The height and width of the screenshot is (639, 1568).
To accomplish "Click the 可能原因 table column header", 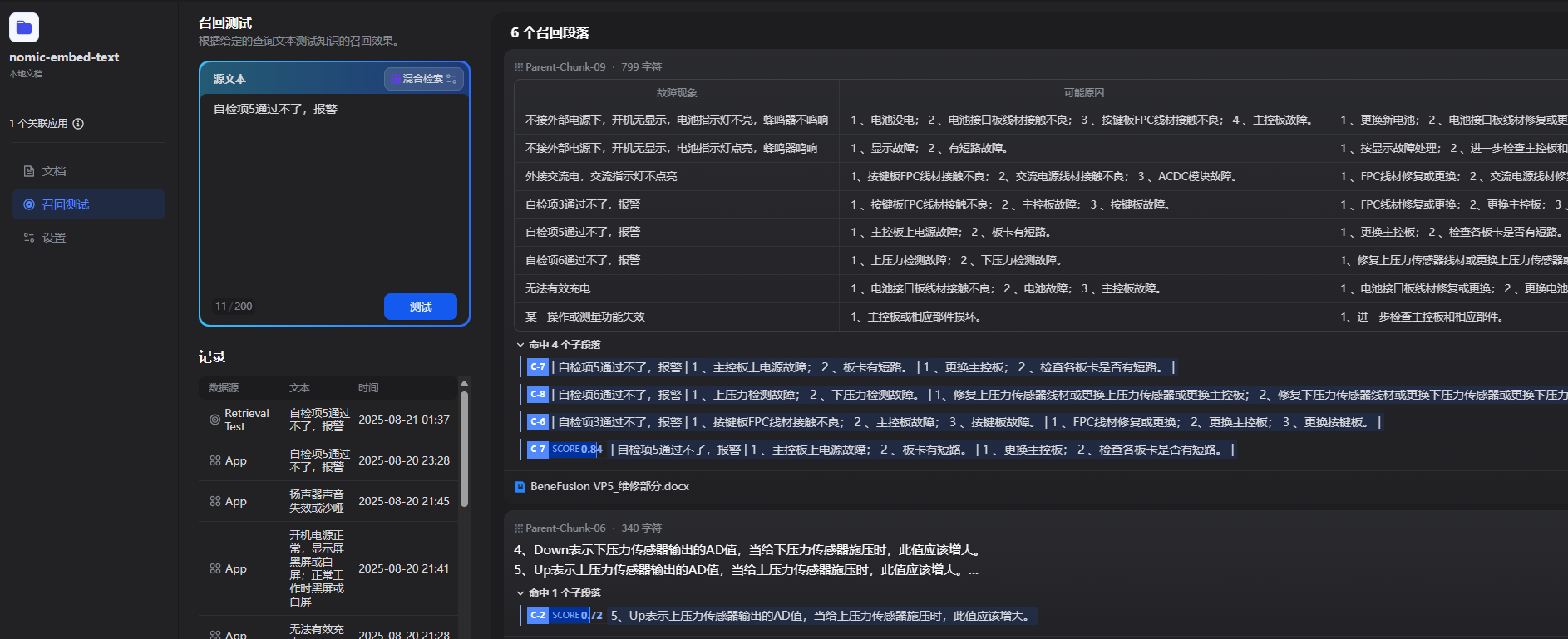I will click(x=1084, y=93).
